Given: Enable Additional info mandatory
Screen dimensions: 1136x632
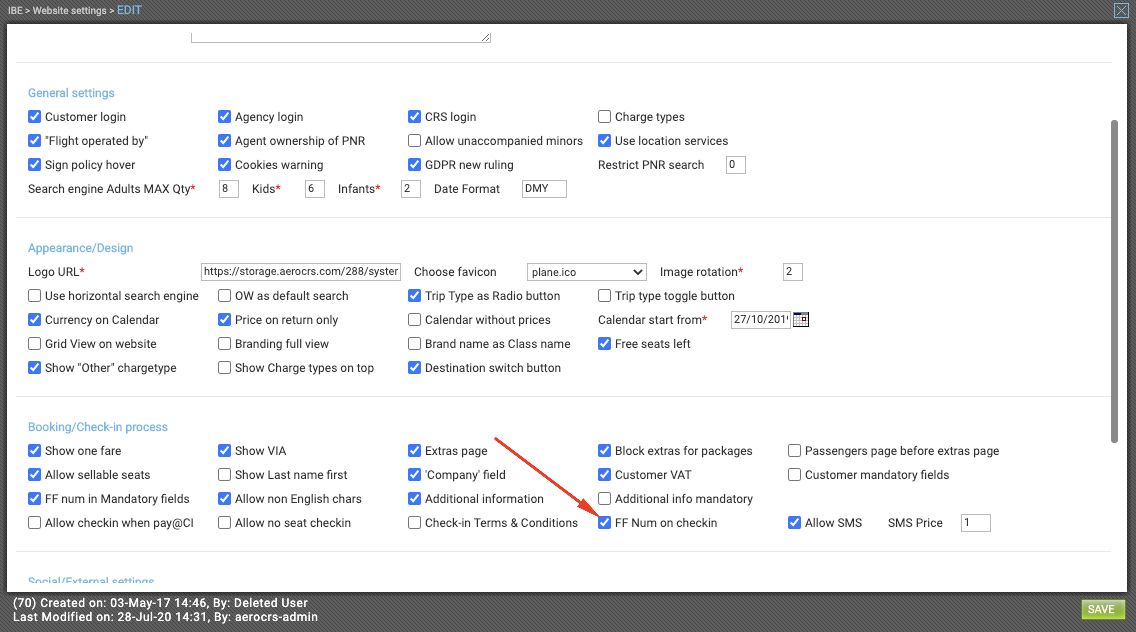Looking at the screenshot, I should (x=604, y=499).
